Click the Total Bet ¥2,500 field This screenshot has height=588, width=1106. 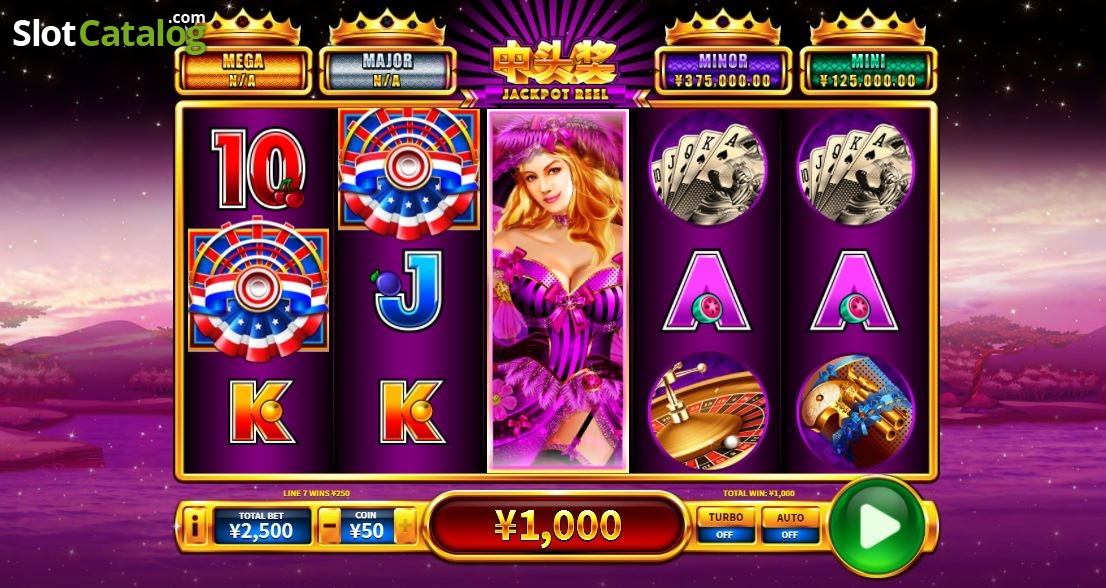[262, 526]
